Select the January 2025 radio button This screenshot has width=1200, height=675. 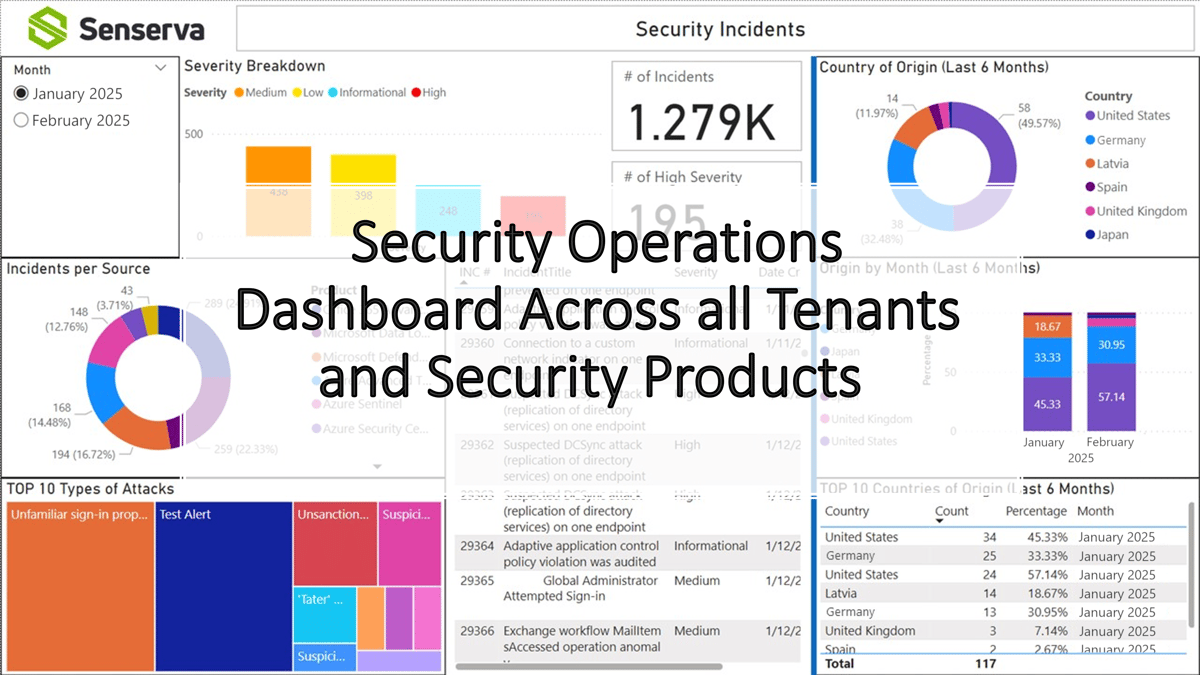22,93
